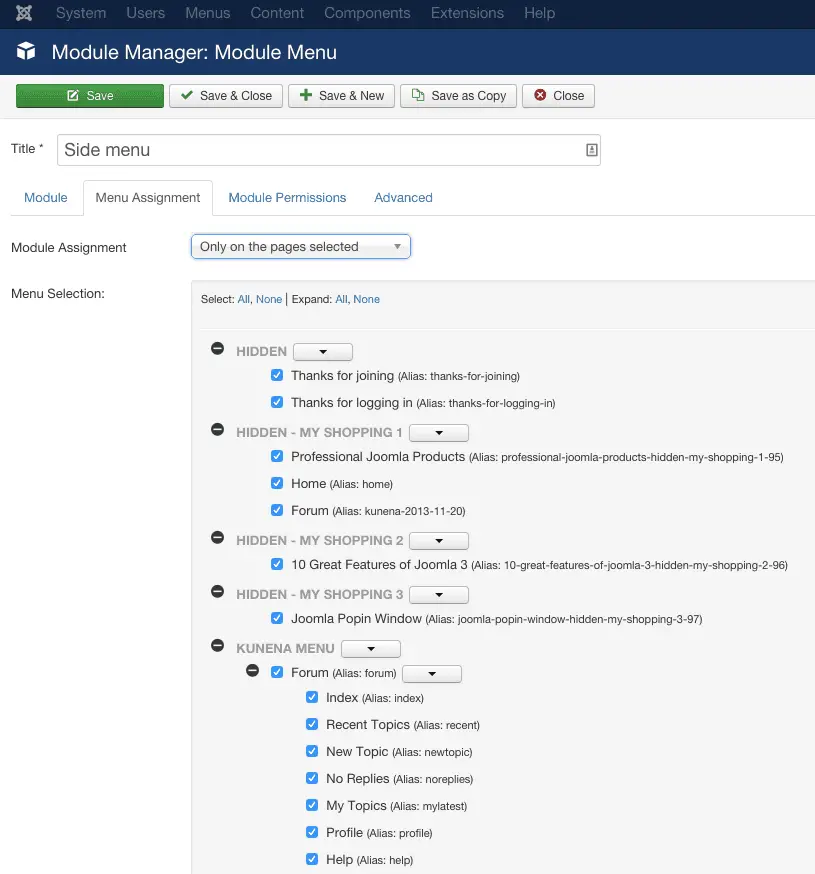The width and height of the screenshot is (815, 874).
Task: Uncheck the Recent Topics checkbox
Action: click(312, 724)
